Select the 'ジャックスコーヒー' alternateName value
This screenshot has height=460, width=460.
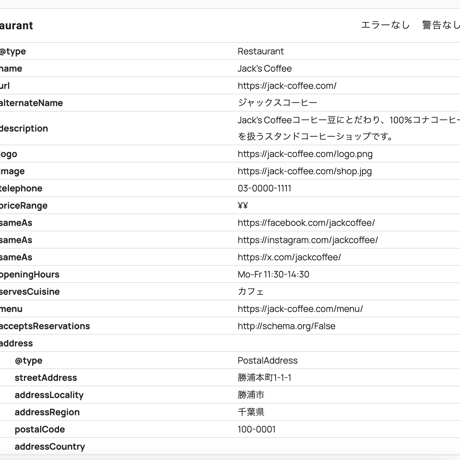point(277,103)
